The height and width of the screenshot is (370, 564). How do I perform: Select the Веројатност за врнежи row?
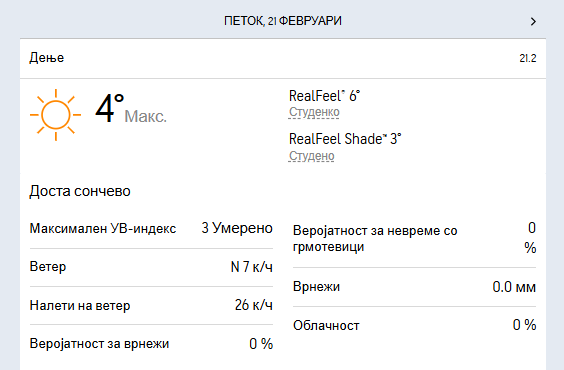151,344
